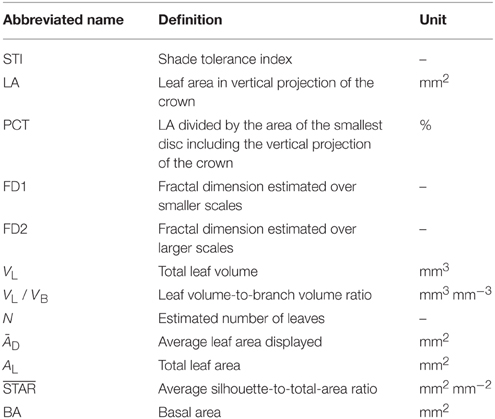Select the STAR abbreviation with overbar

point(19,388)
